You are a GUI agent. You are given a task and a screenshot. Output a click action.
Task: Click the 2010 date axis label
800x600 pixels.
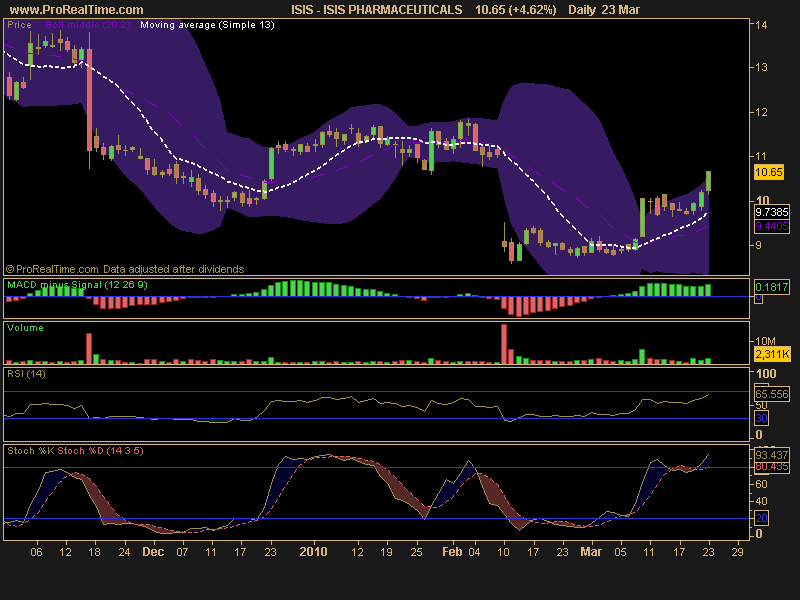[x=313, y=552]
